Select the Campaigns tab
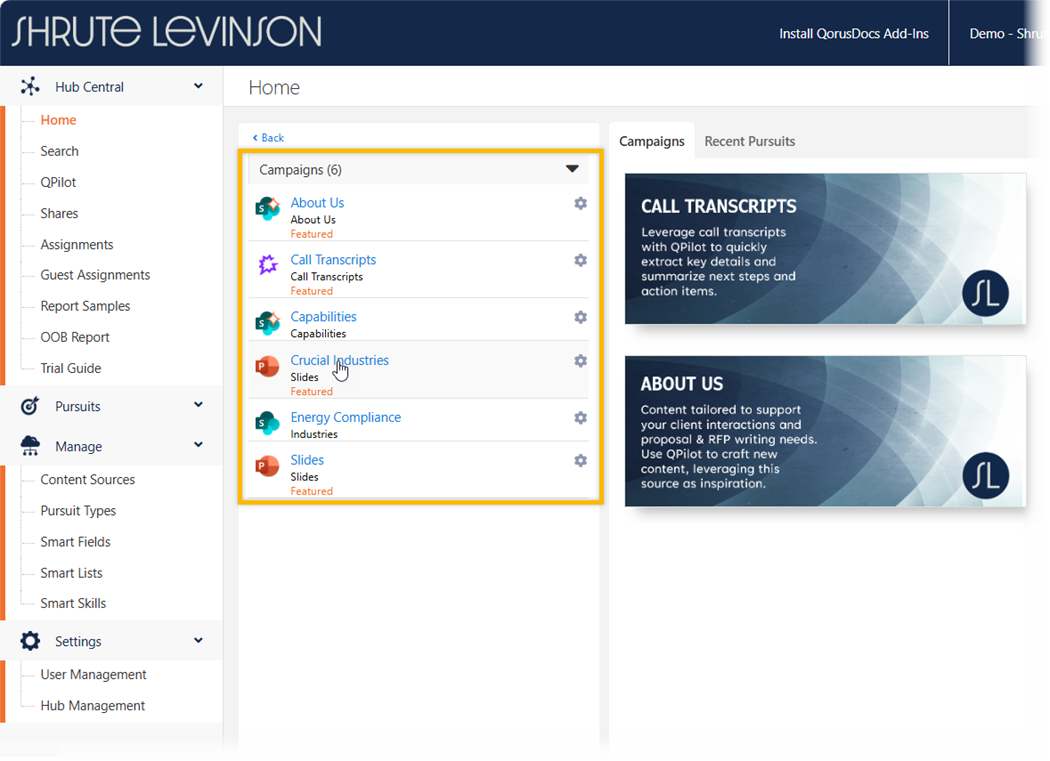 pyautogui.click(x=651, y=141)
